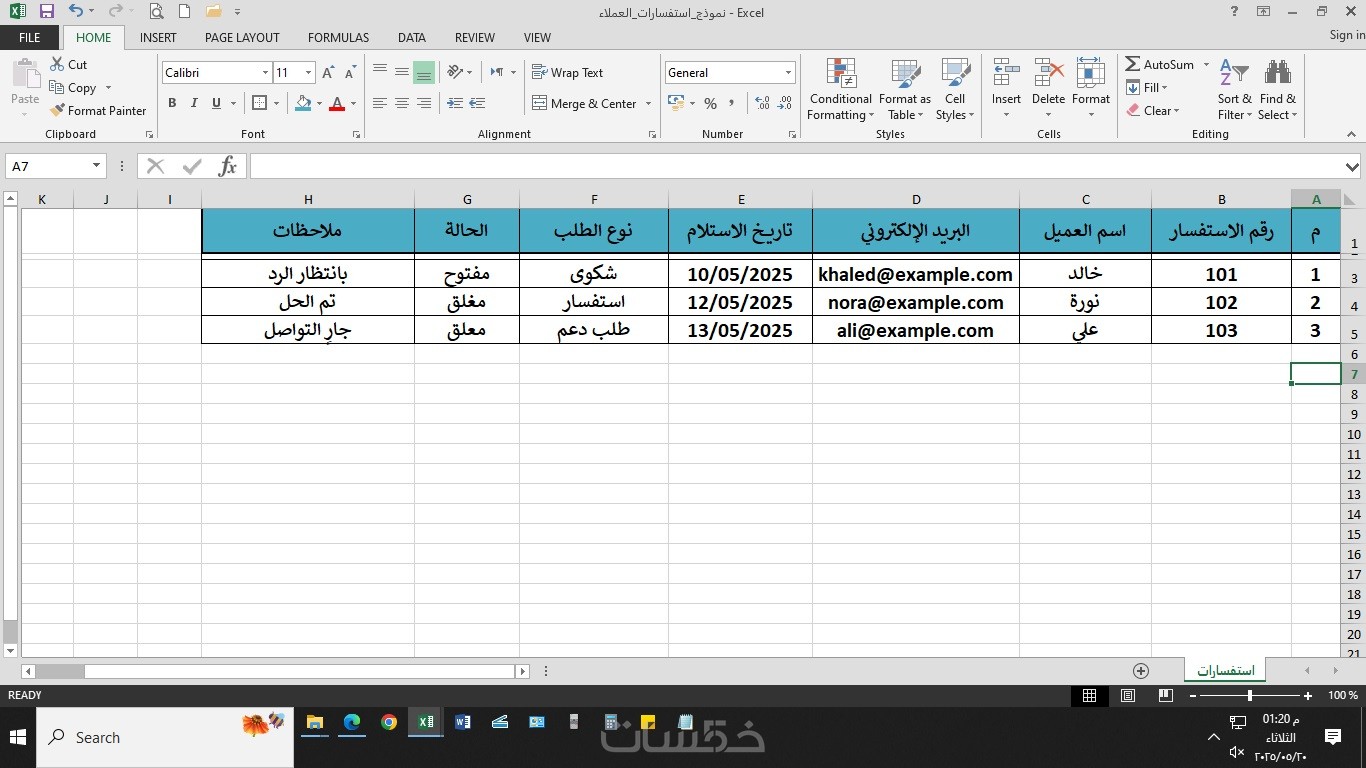Click the zoom slider handle
Viewport: 1366px width, 768px height.
click(x=1249, y=696)
